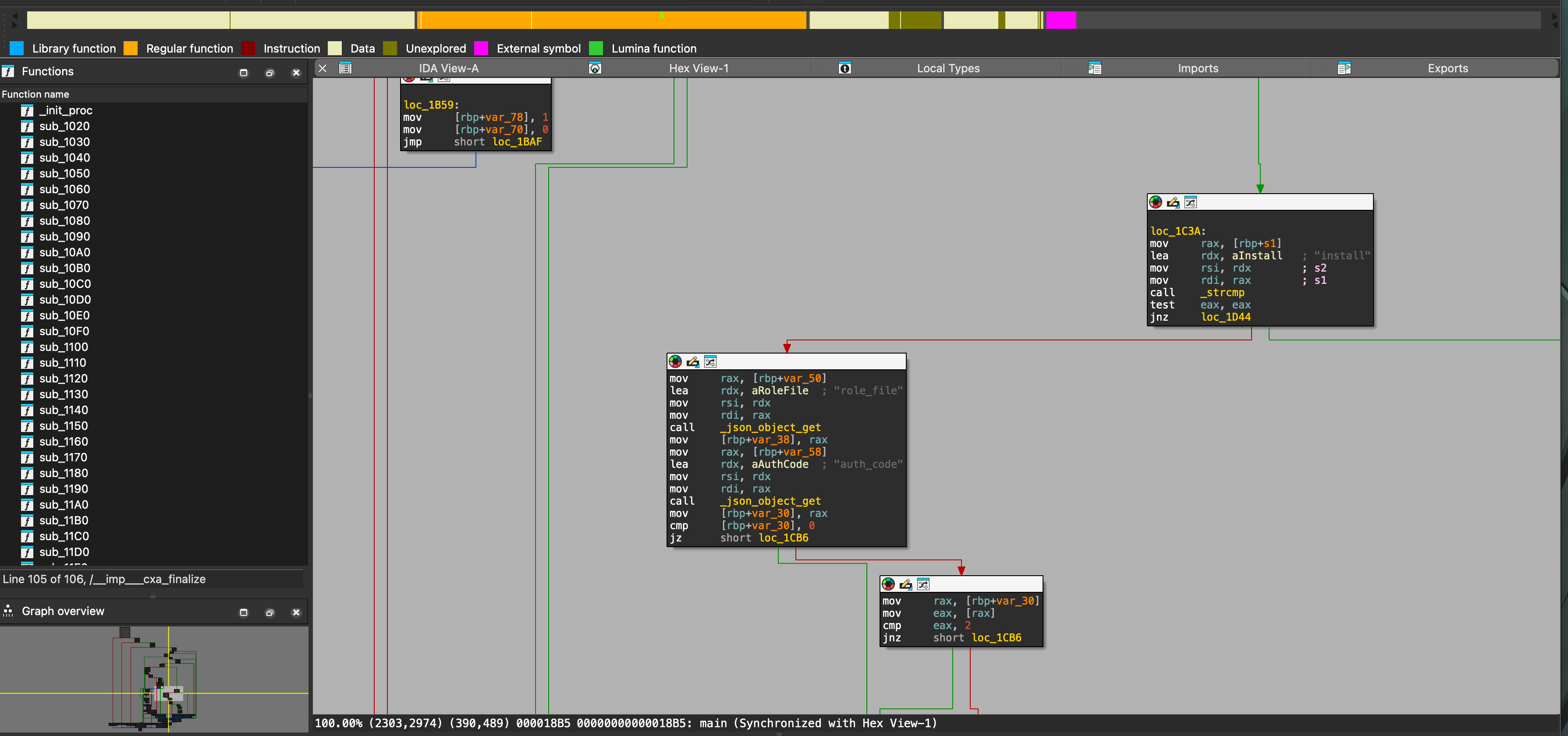Click edit pencil icon on role_file node
The image size is (1568, 736).
(693, 362)
